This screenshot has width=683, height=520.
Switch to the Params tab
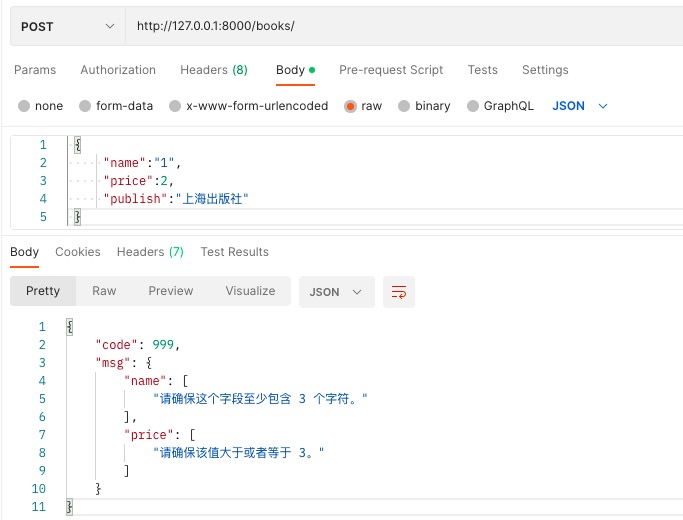point(35,70)
